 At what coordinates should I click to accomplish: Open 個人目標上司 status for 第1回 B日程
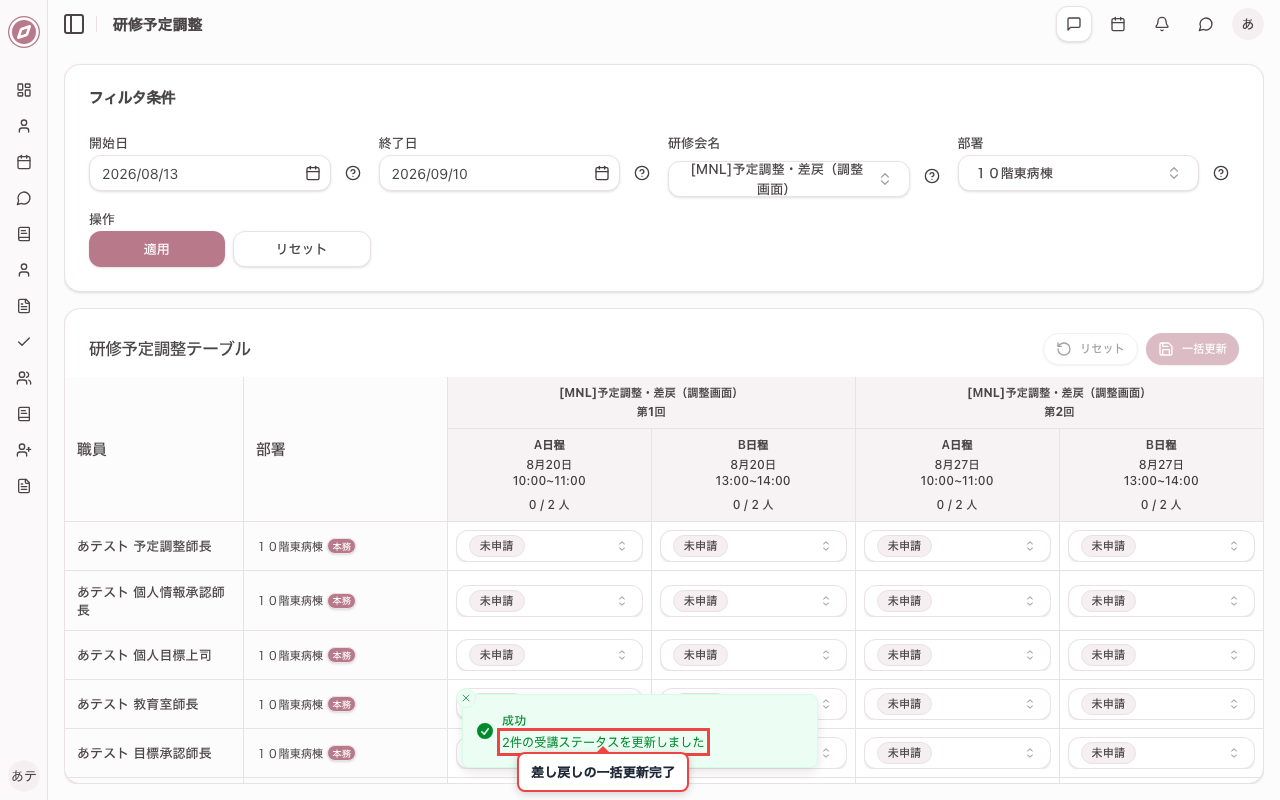[x=753, y=655]
